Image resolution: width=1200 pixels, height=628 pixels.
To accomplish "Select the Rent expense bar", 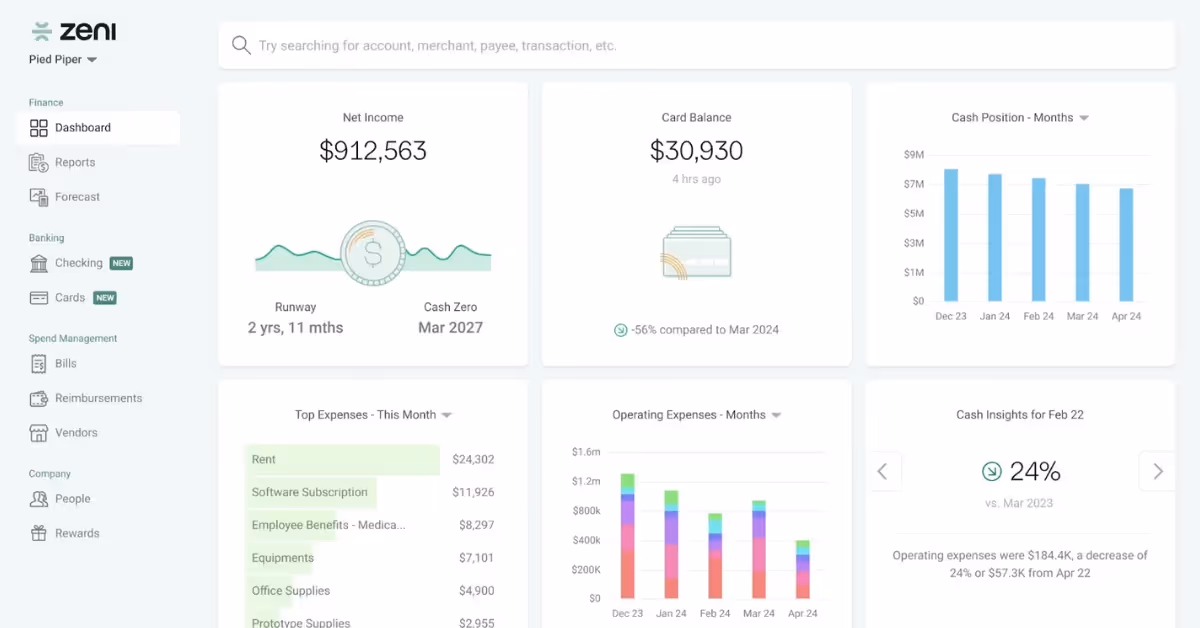I will point(342,459).
